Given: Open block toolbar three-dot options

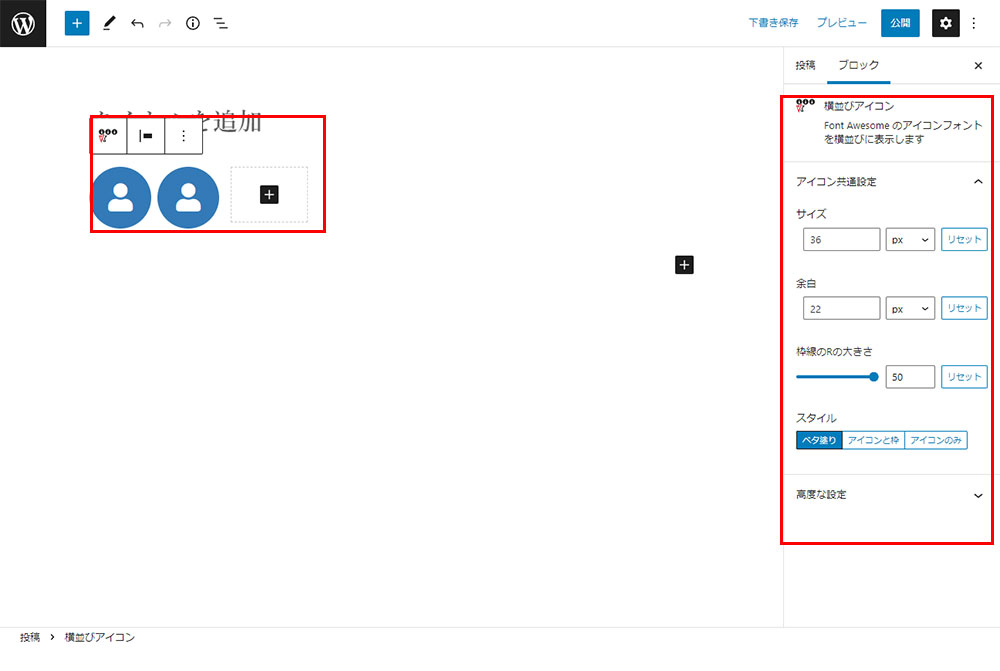Looking at the screenshot, I should (x=183, y=136).
